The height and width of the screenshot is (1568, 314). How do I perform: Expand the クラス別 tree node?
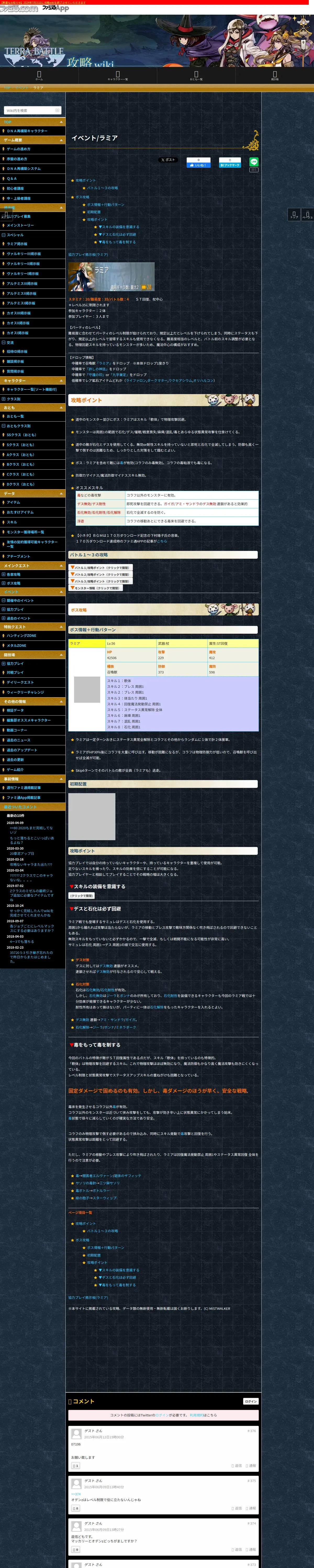(4, 399)
